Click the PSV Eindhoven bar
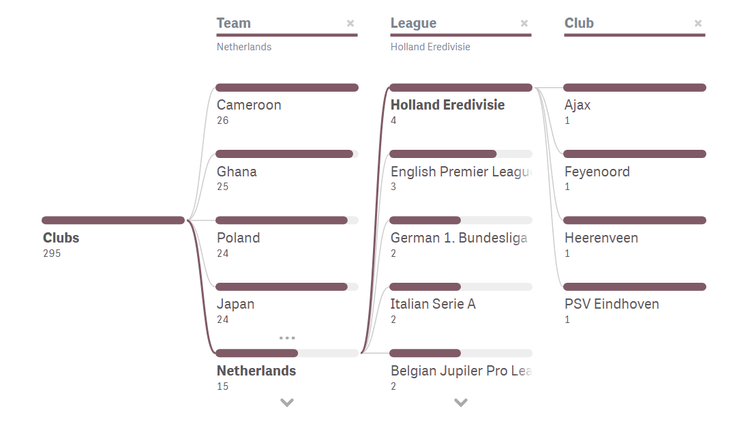The height and width of the screenshot is (421, 750). [x=634, y=287]
